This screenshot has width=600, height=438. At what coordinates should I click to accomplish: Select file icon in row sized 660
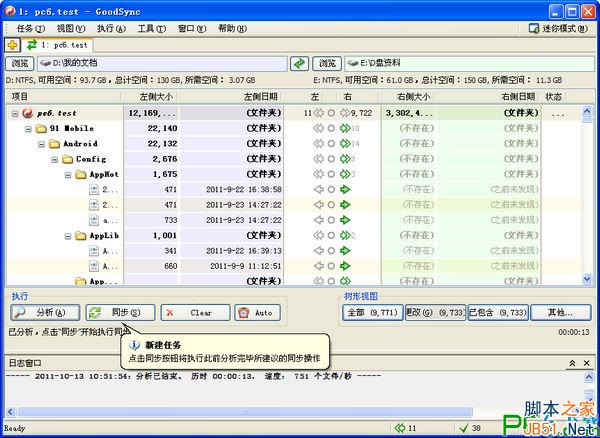pyautogui.click(x=94, y=266)
